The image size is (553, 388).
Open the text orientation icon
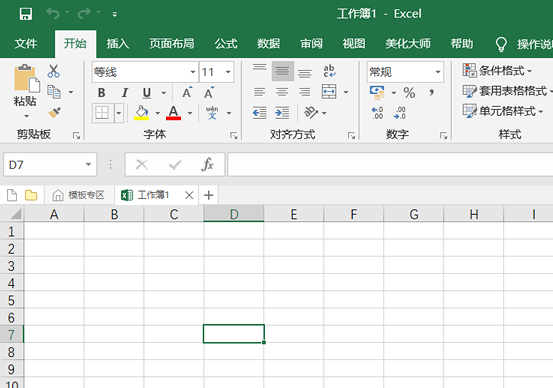pyautogui.click(x=311, y=113)
